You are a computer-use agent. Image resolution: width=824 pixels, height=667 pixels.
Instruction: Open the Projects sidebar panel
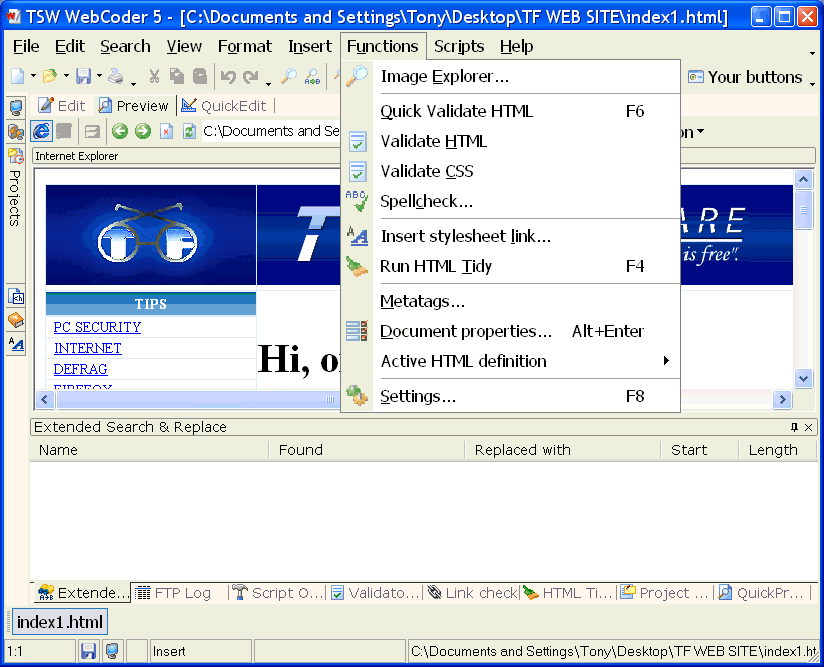pos(15,198)
